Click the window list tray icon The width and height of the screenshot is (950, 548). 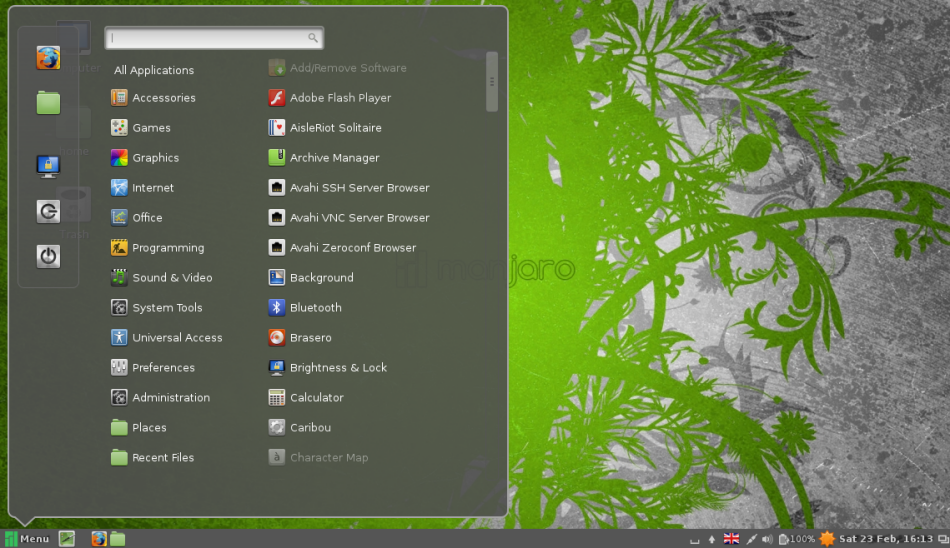tap(943, 539)
